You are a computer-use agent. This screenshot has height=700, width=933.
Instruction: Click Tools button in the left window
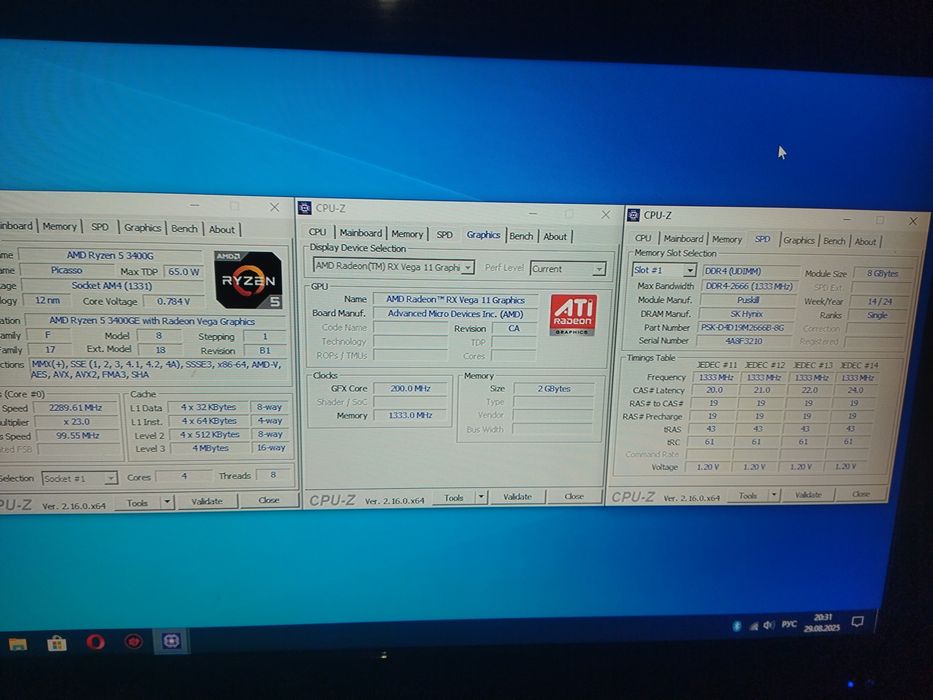coord(137,502)
